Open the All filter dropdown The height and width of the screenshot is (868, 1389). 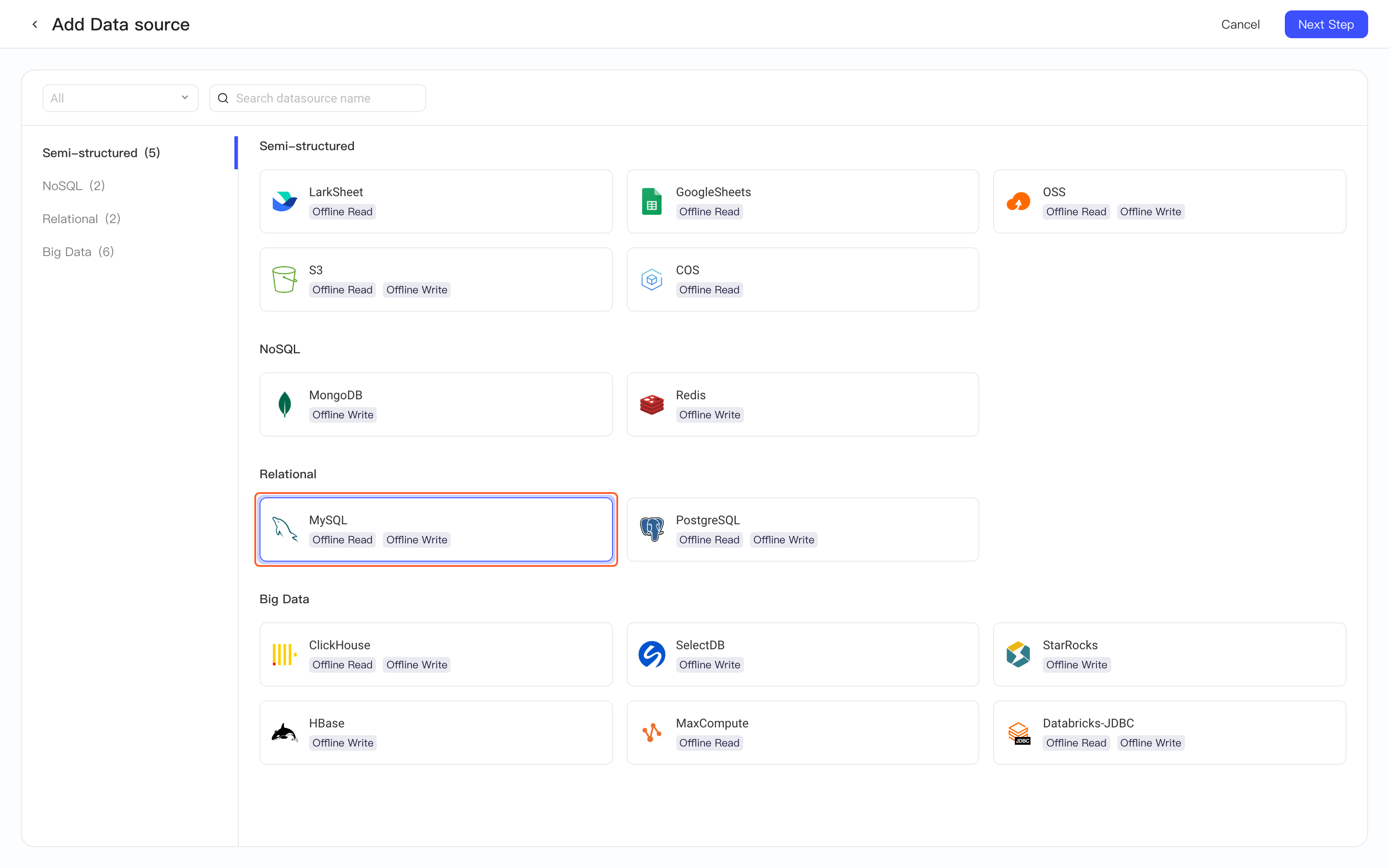pyautogui.click(x=121, y=98)
